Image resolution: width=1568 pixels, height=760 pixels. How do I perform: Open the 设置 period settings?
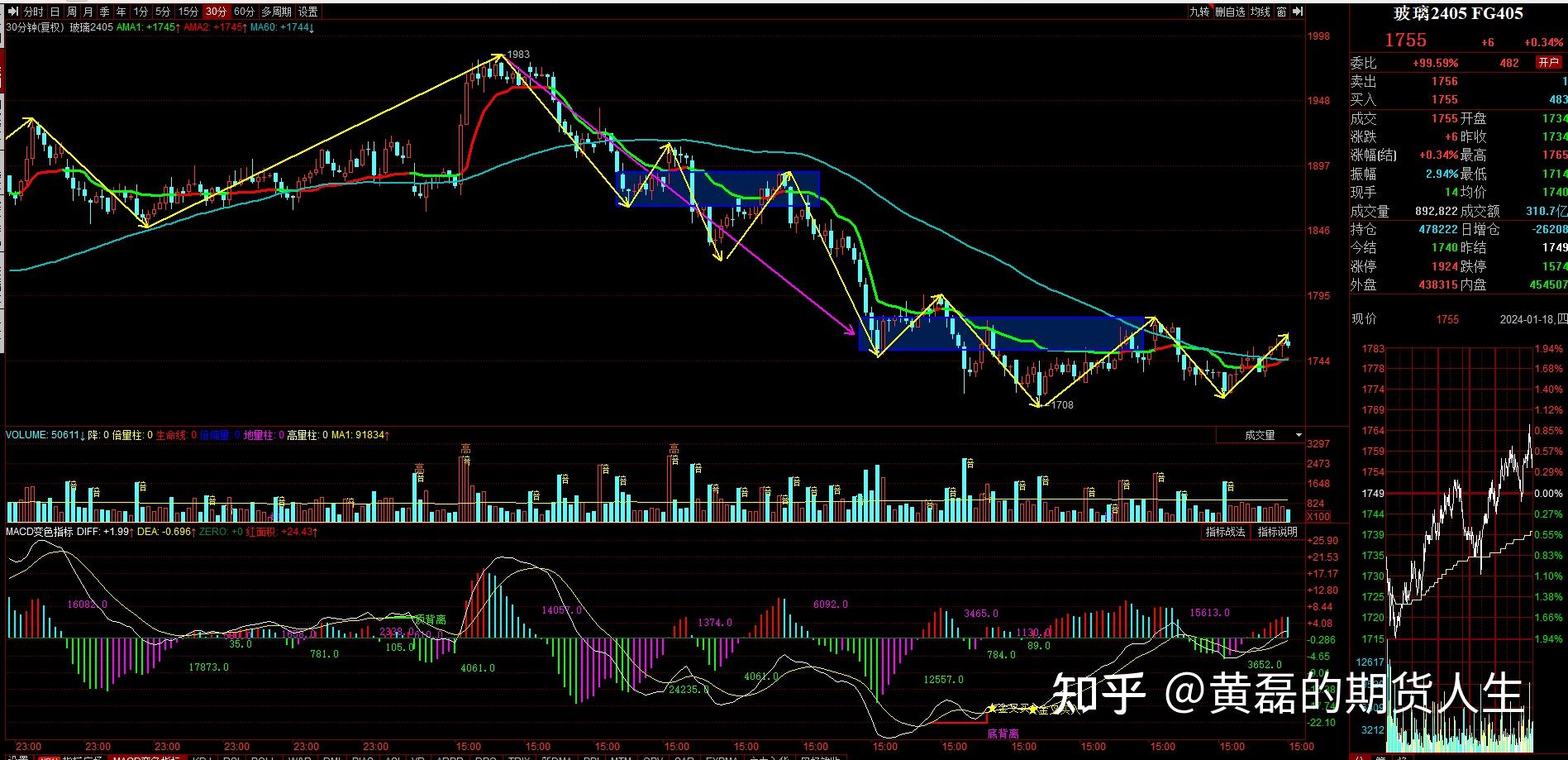tap(308, 12)
